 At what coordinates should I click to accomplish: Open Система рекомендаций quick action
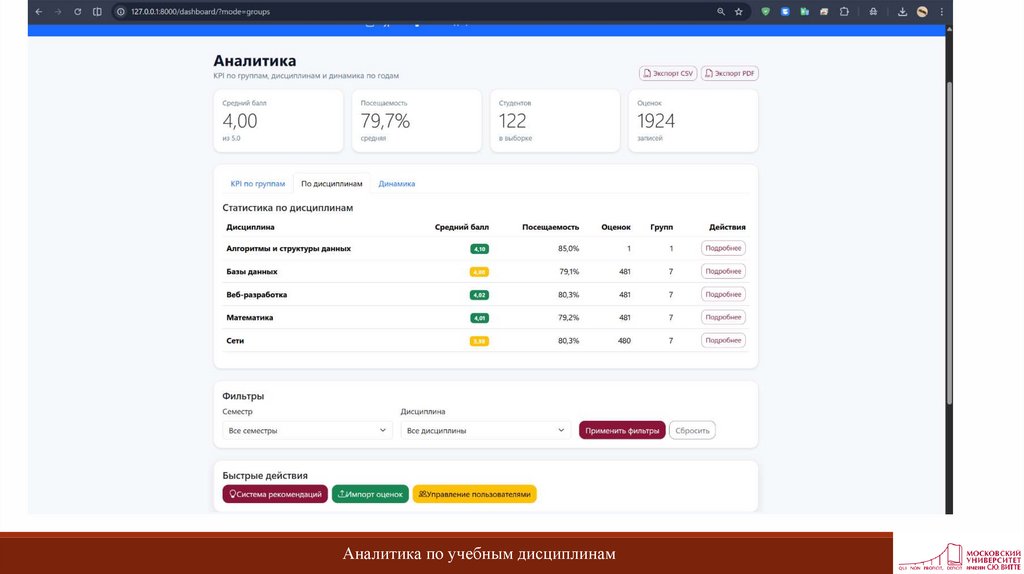(x=275, y=494)
